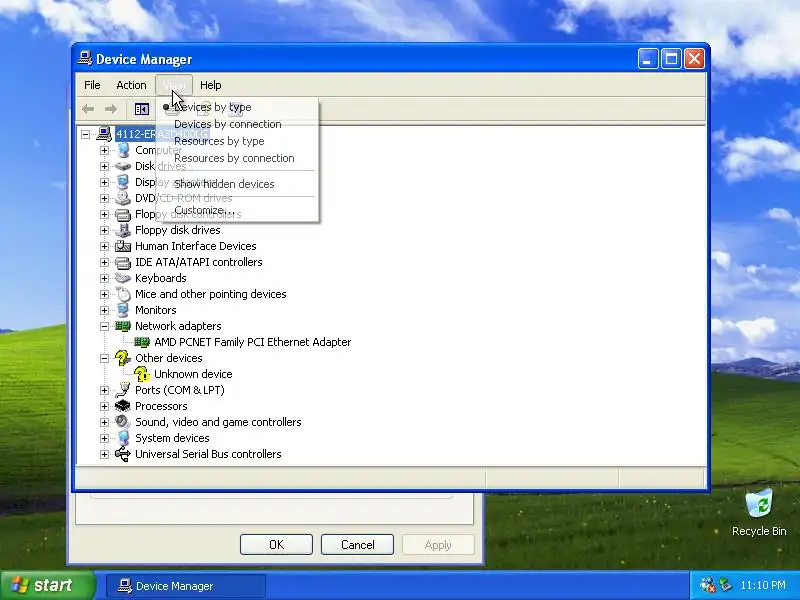Click Device Manager taskbar button
This screenshot has height=600, width=800.
[x=186, y=586]
